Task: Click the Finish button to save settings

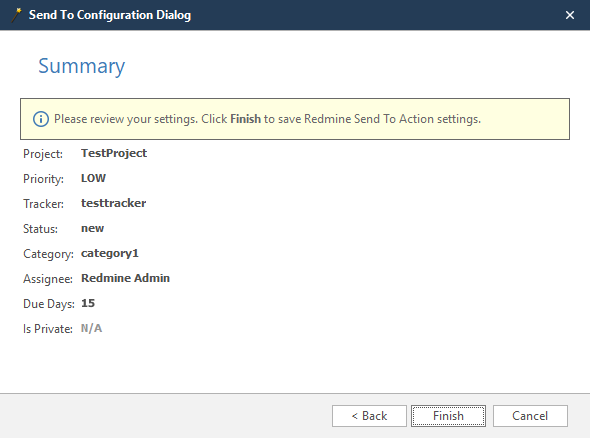Action: coord(448,416)
